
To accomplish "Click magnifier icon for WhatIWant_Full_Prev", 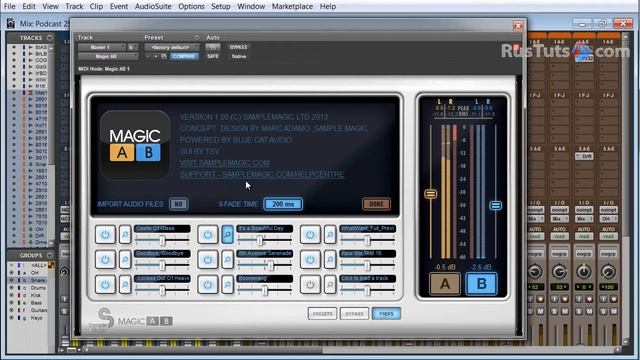I will coord(330,235).
